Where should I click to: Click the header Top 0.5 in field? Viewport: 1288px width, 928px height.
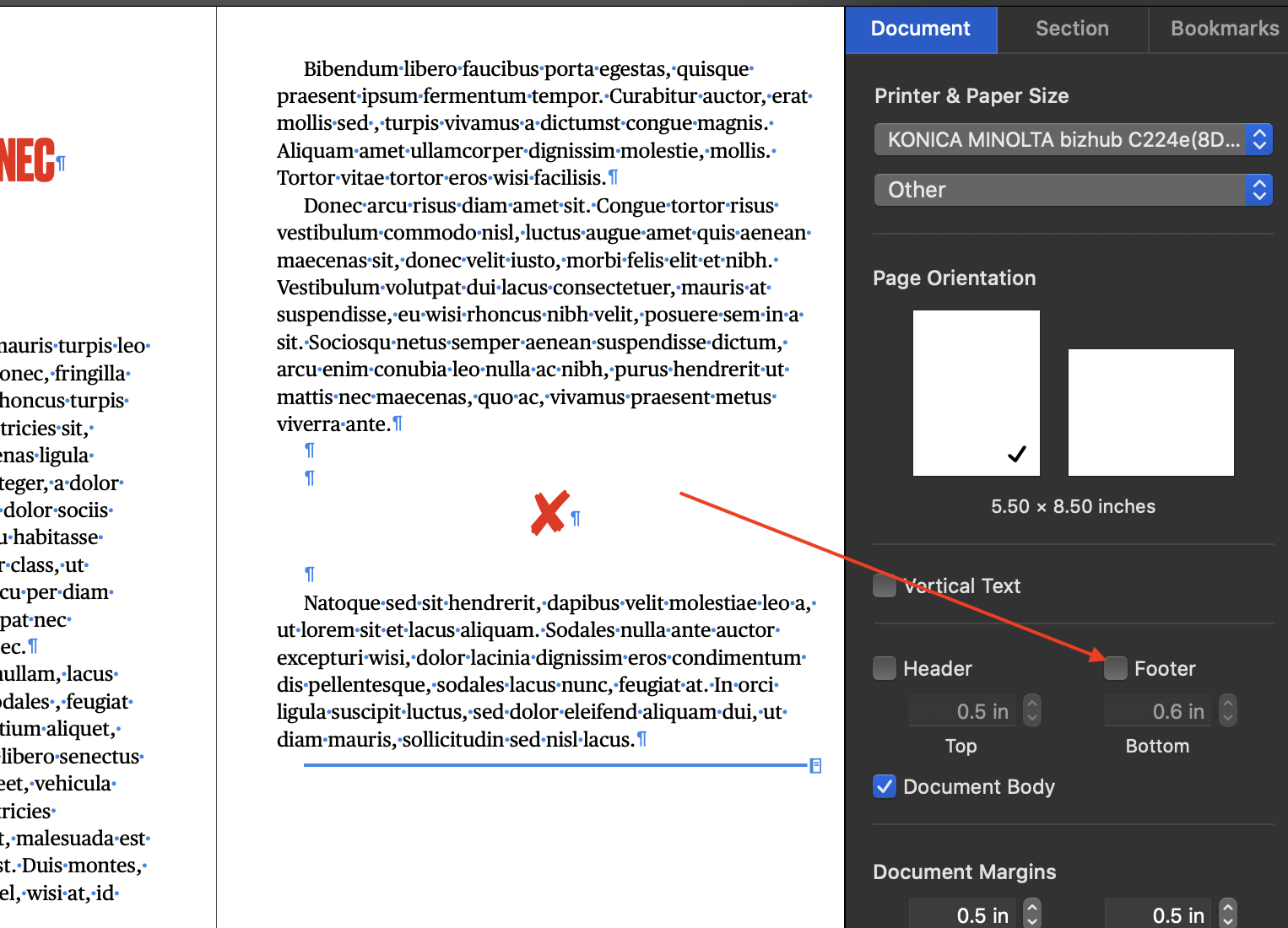point(964,711)
